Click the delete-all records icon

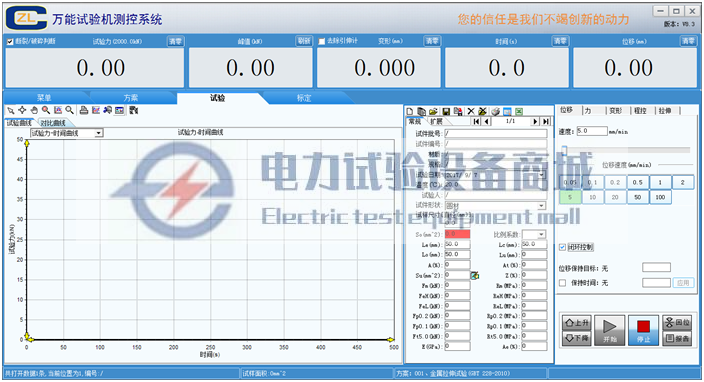point(483,111)
